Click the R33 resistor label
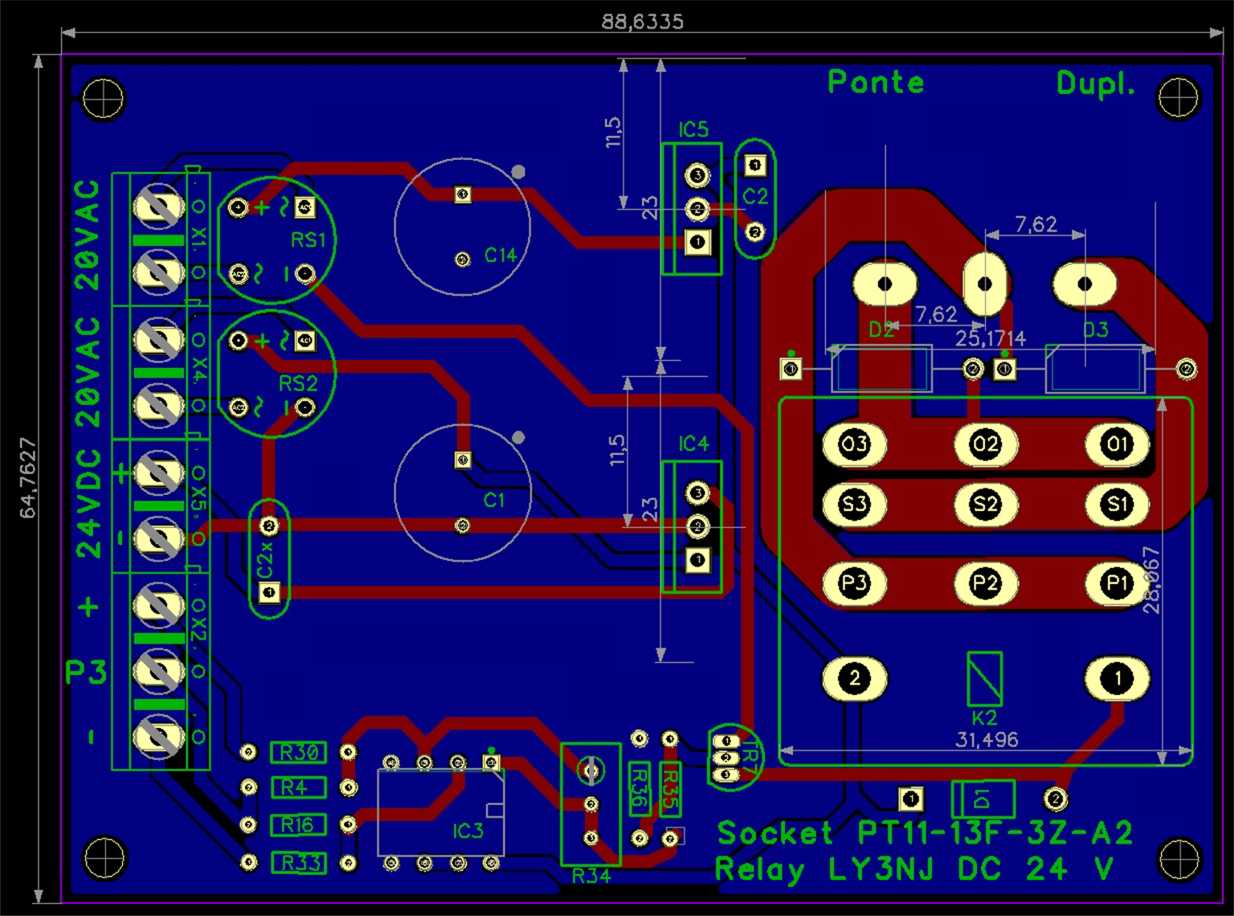 pyautogui.click(x=297, y=862)
